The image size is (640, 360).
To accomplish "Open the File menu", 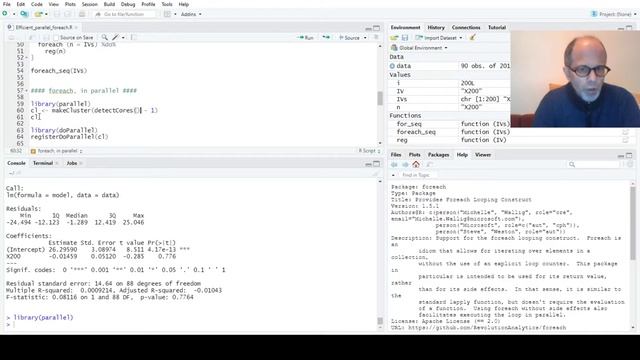I will coord(7,4).
